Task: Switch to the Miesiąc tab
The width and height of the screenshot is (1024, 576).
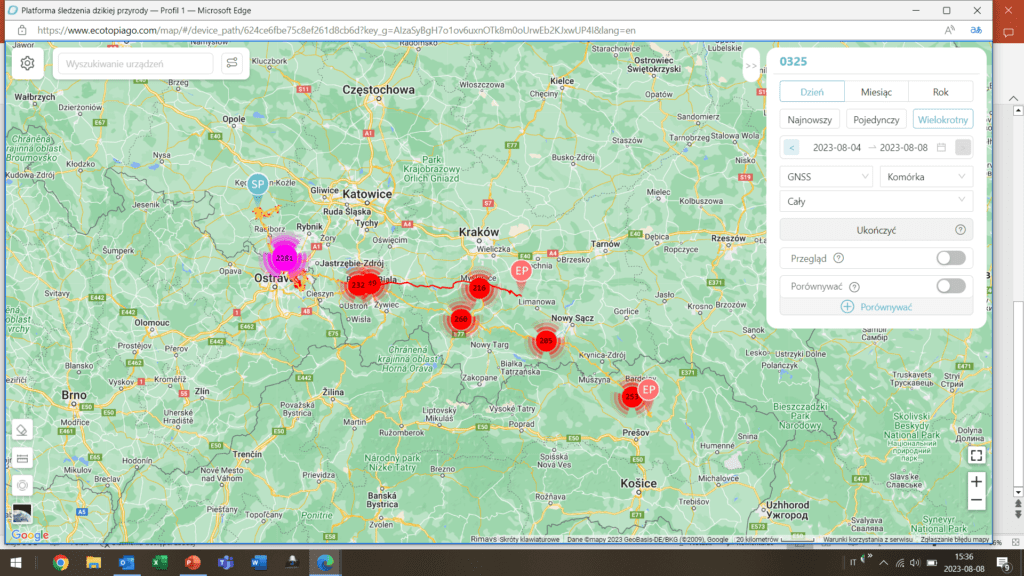Action: [x=875, y=91]
